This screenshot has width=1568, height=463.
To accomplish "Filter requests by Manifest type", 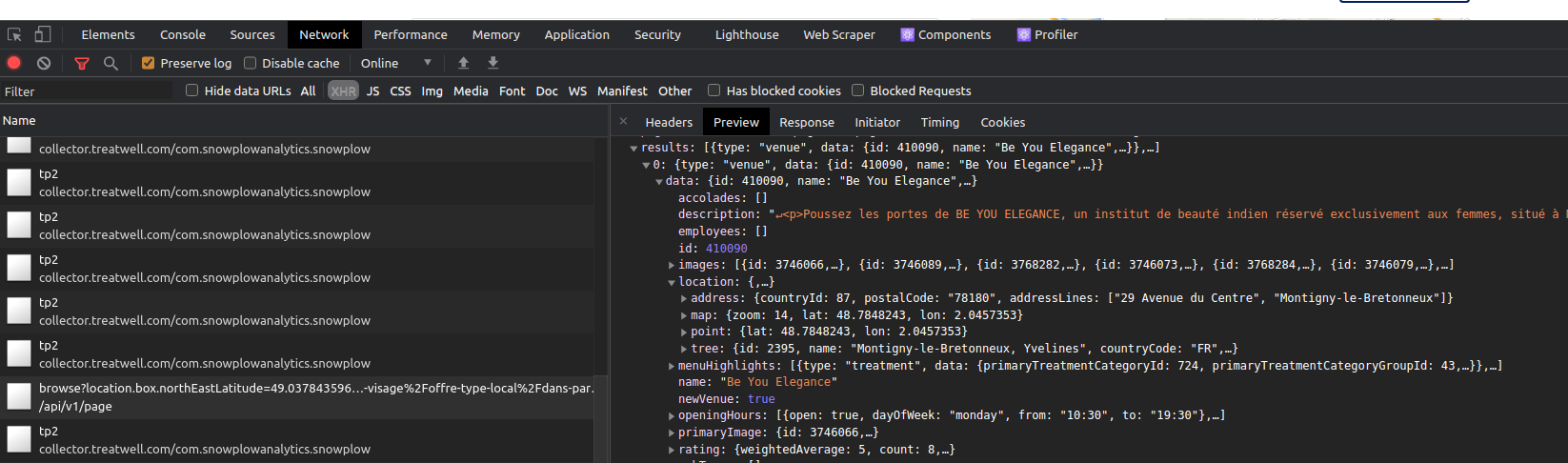I will [x=622, y=91].
